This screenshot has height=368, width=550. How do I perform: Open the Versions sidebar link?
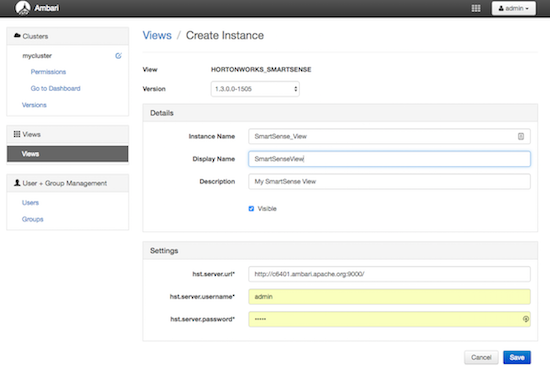34,105
